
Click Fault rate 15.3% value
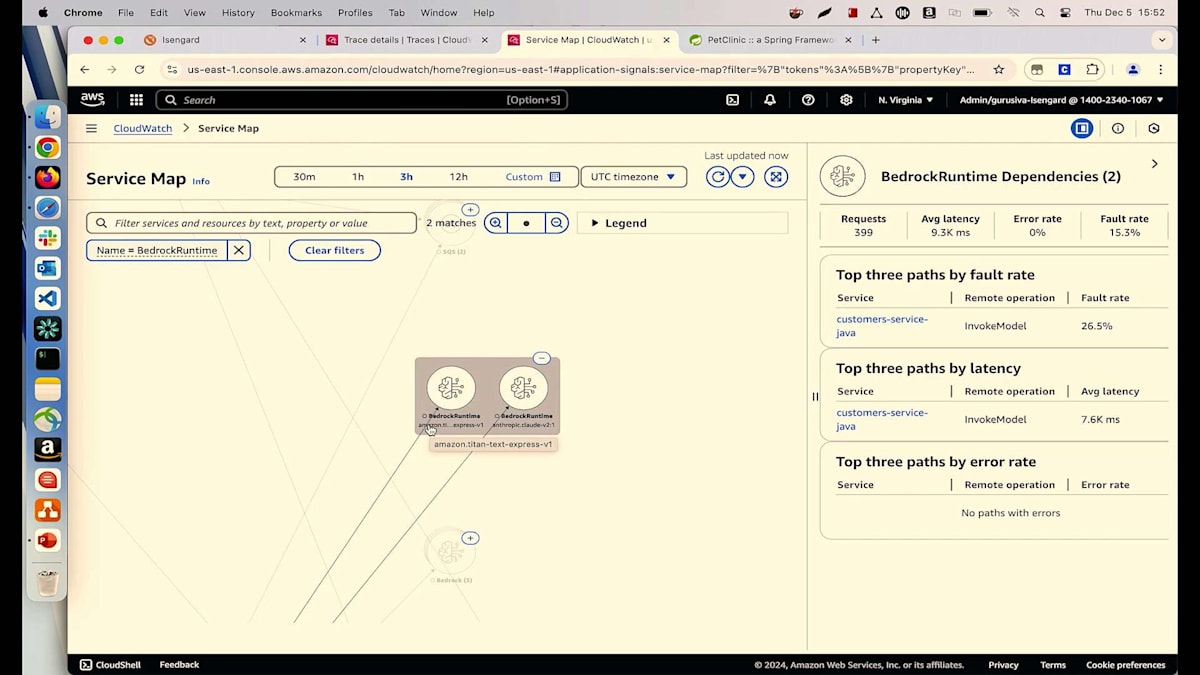(x=1124, y=233)
